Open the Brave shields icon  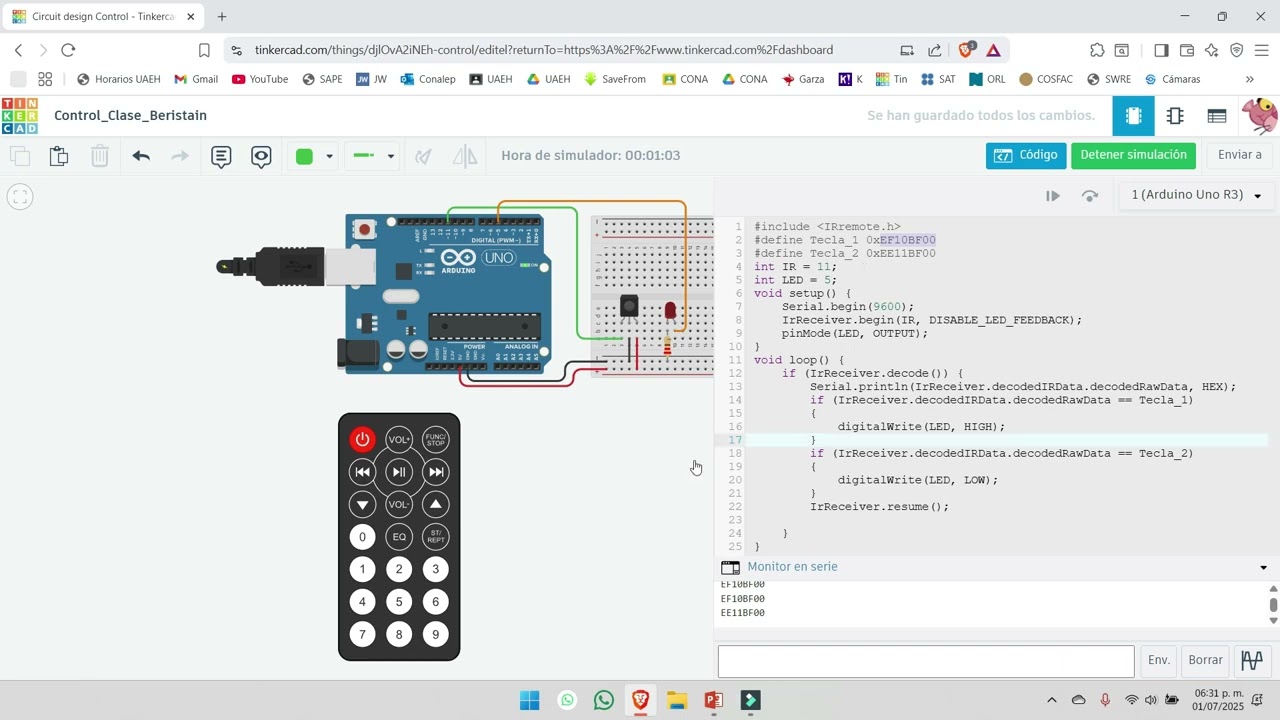(966, 50)
